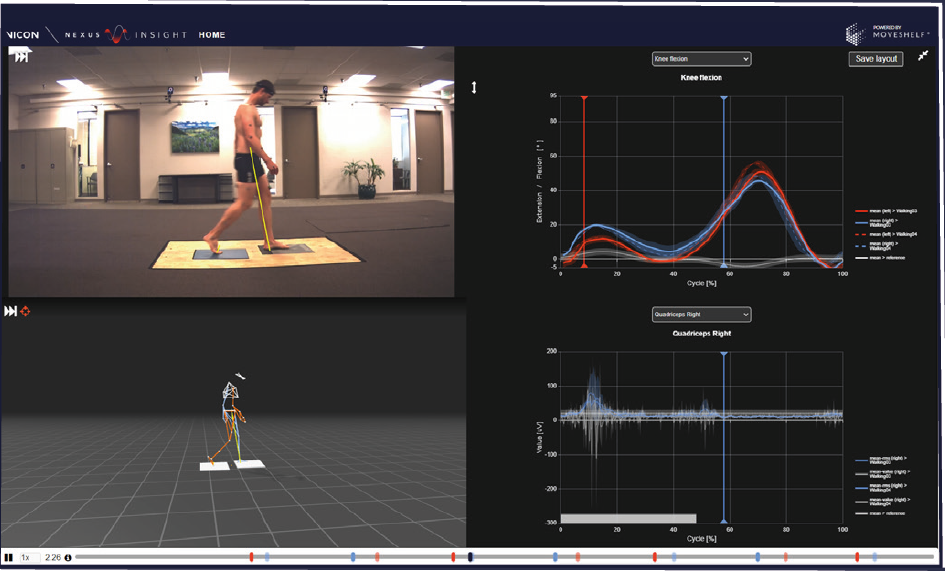Click the Save layout button
The width and height of the screenshot is (945, 571).
[876, 59]
